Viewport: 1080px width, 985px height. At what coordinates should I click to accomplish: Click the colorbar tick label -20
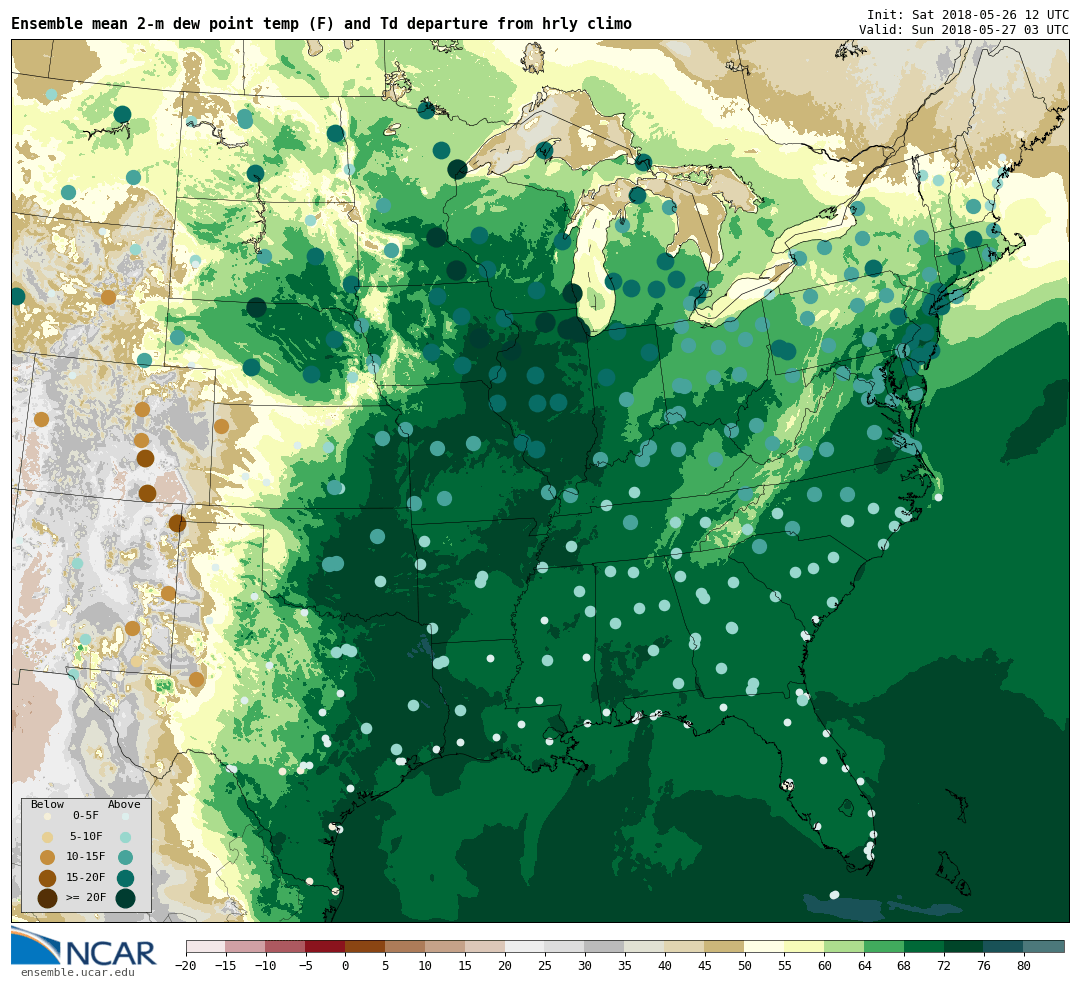186,966
